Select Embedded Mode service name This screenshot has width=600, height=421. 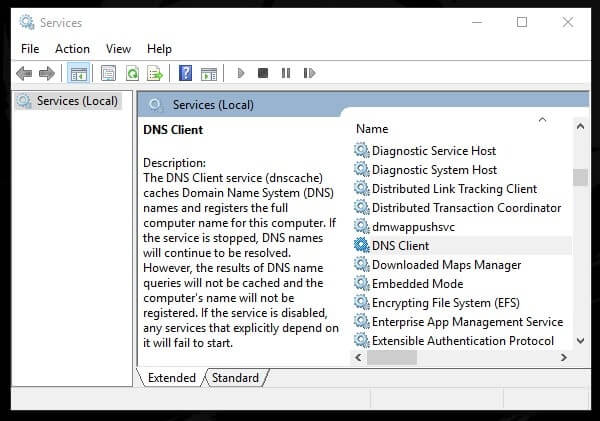[x=417, y=284]
